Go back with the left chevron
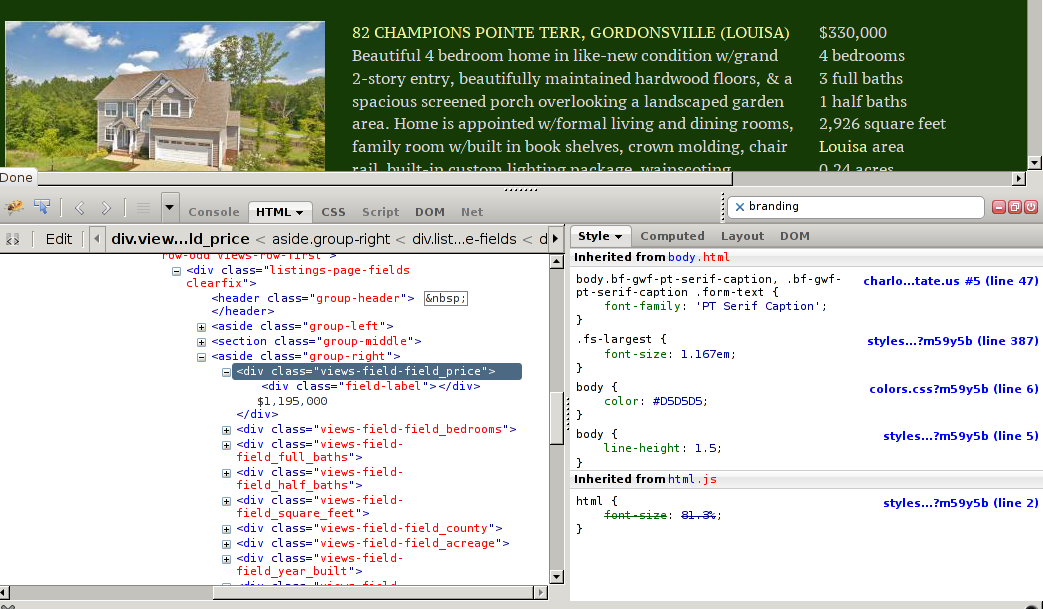Viewport: 1043px width, 609px height. pyautogui.click(x=80, y=208)
